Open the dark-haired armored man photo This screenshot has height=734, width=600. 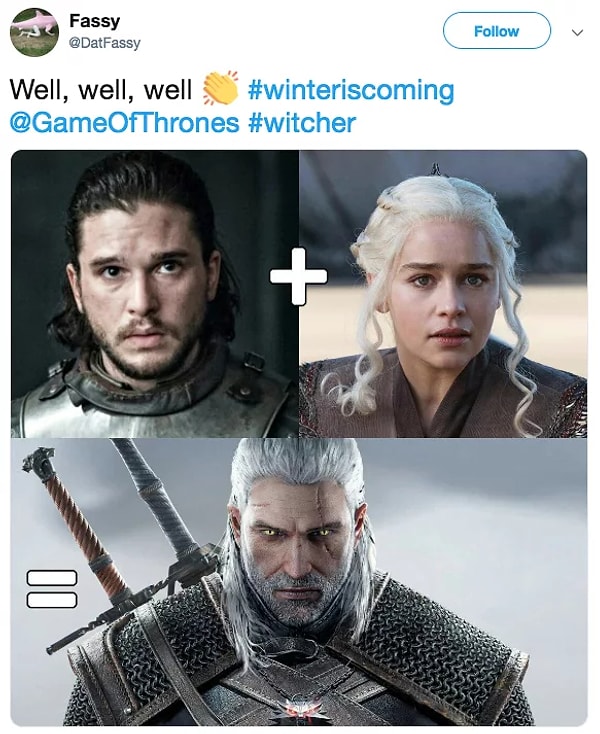point(154,294)
